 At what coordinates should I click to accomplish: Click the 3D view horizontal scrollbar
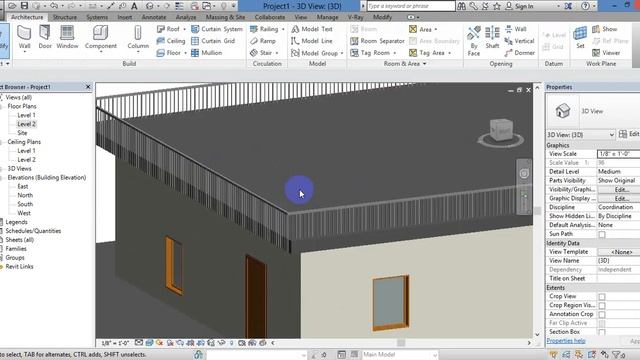[x=401, y=343]
